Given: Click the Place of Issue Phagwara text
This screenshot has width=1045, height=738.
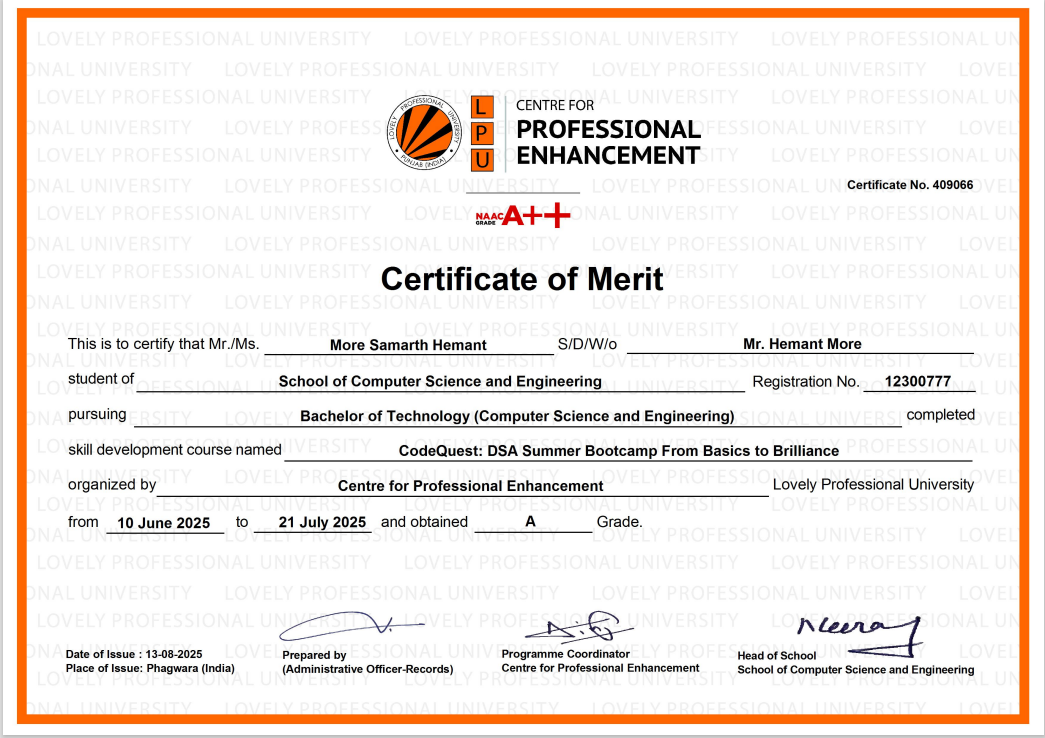Looking at the screenshot, I should pos(150,668).
